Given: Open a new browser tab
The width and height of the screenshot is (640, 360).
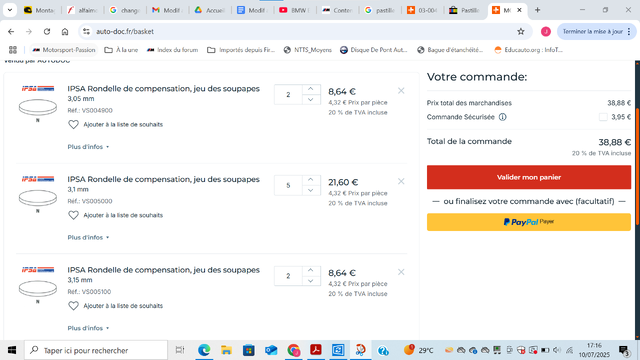Looking at the screenshot, I should [x=538, y=10].
